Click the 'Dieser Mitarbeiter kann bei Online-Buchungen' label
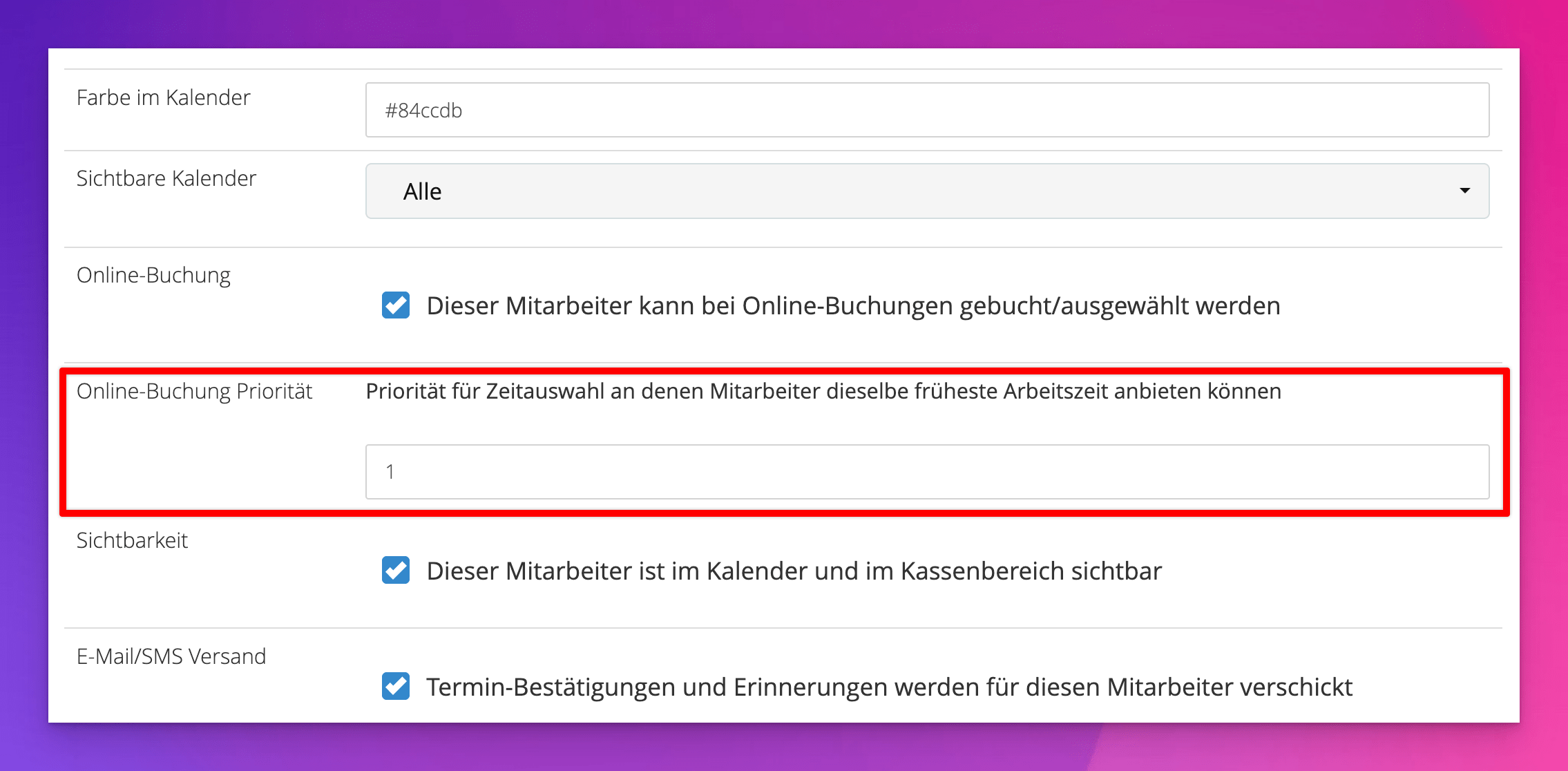The width and height of the screenshot is (1568, 771). 853,306
